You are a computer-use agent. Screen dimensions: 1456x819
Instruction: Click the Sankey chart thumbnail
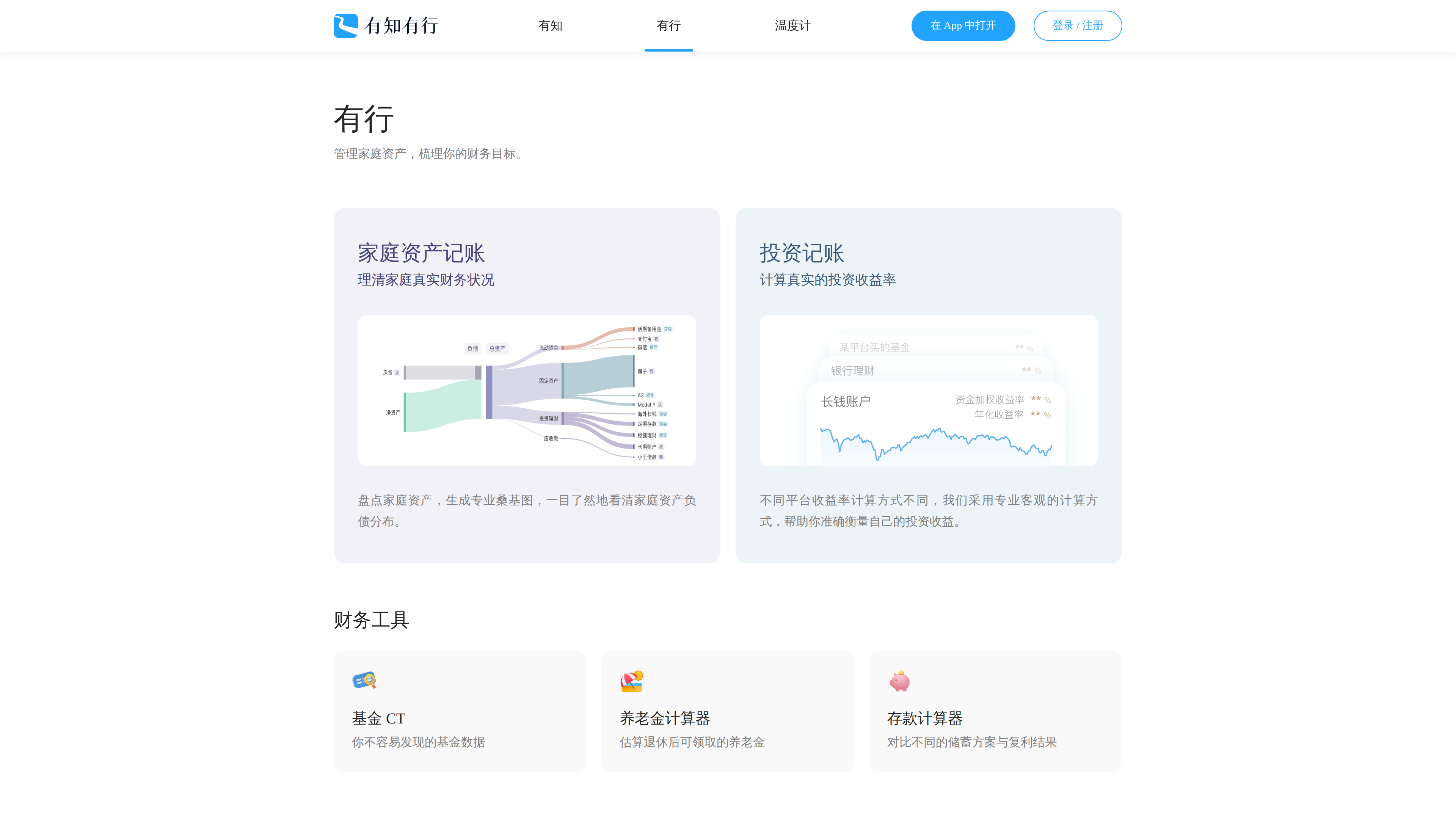coord(527,391)
